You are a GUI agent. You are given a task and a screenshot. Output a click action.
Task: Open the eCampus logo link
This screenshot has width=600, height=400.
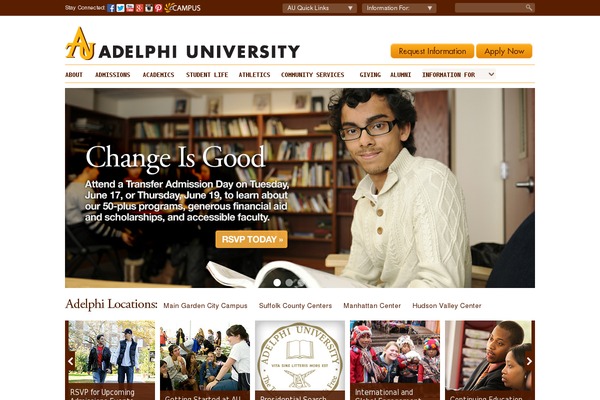coord(183,8)
